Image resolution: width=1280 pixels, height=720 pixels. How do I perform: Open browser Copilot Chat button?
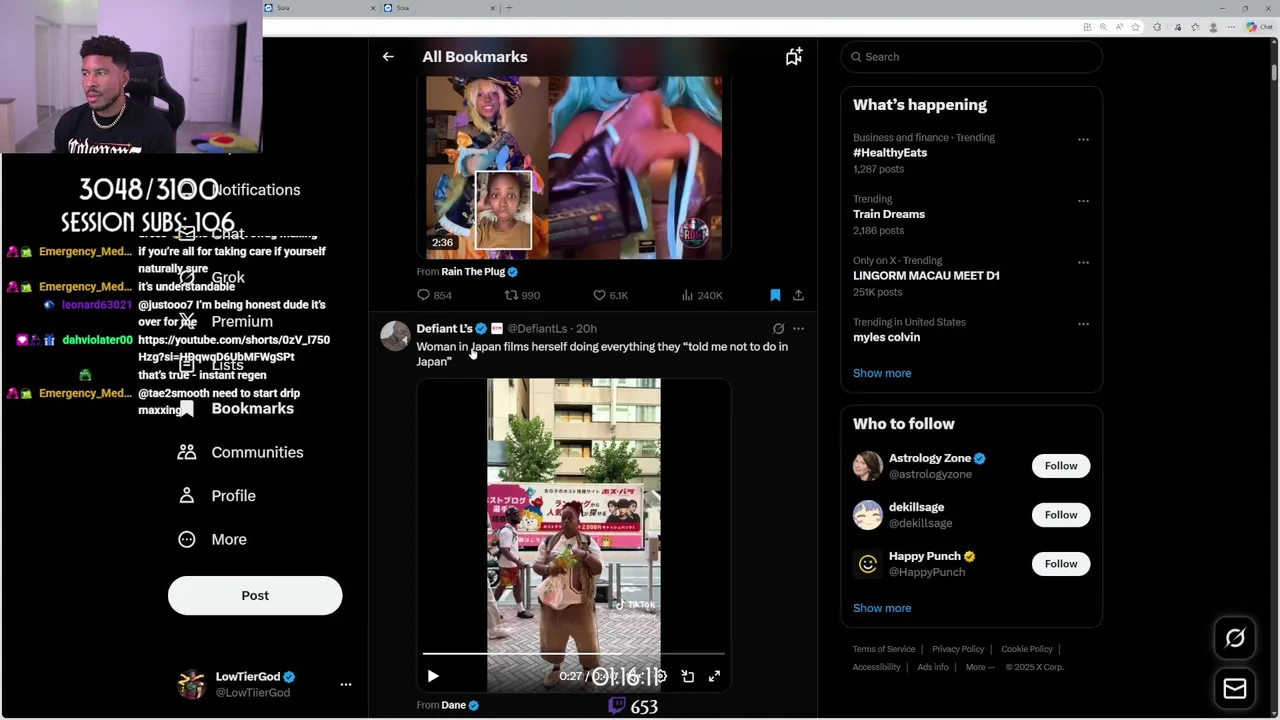pyautogui.click(x=1258, y=27)
